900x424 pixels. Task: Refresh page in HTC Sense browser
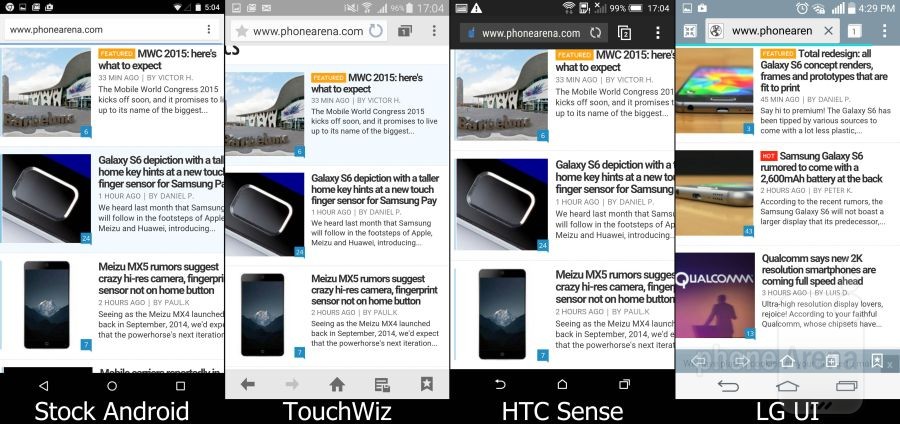click(596, 33)
